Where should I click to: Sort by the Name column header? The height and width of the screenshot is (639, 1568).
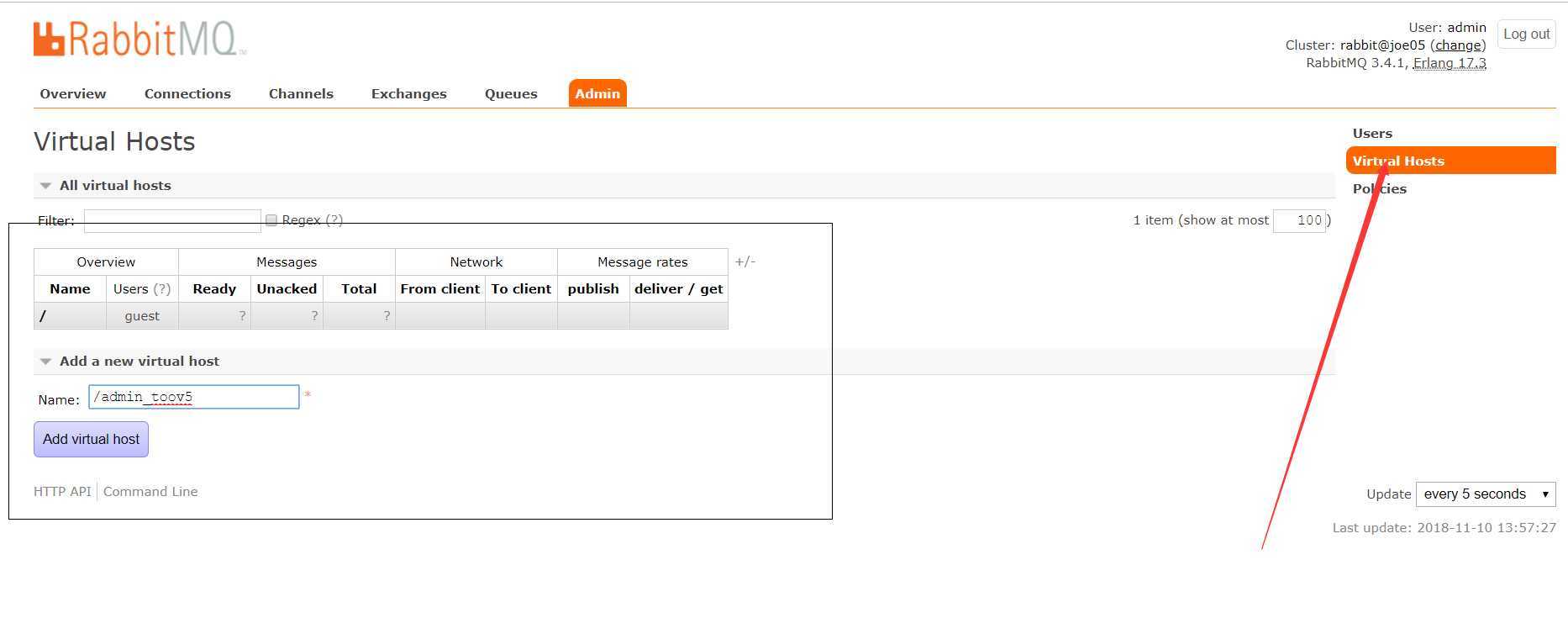(70, 288)
